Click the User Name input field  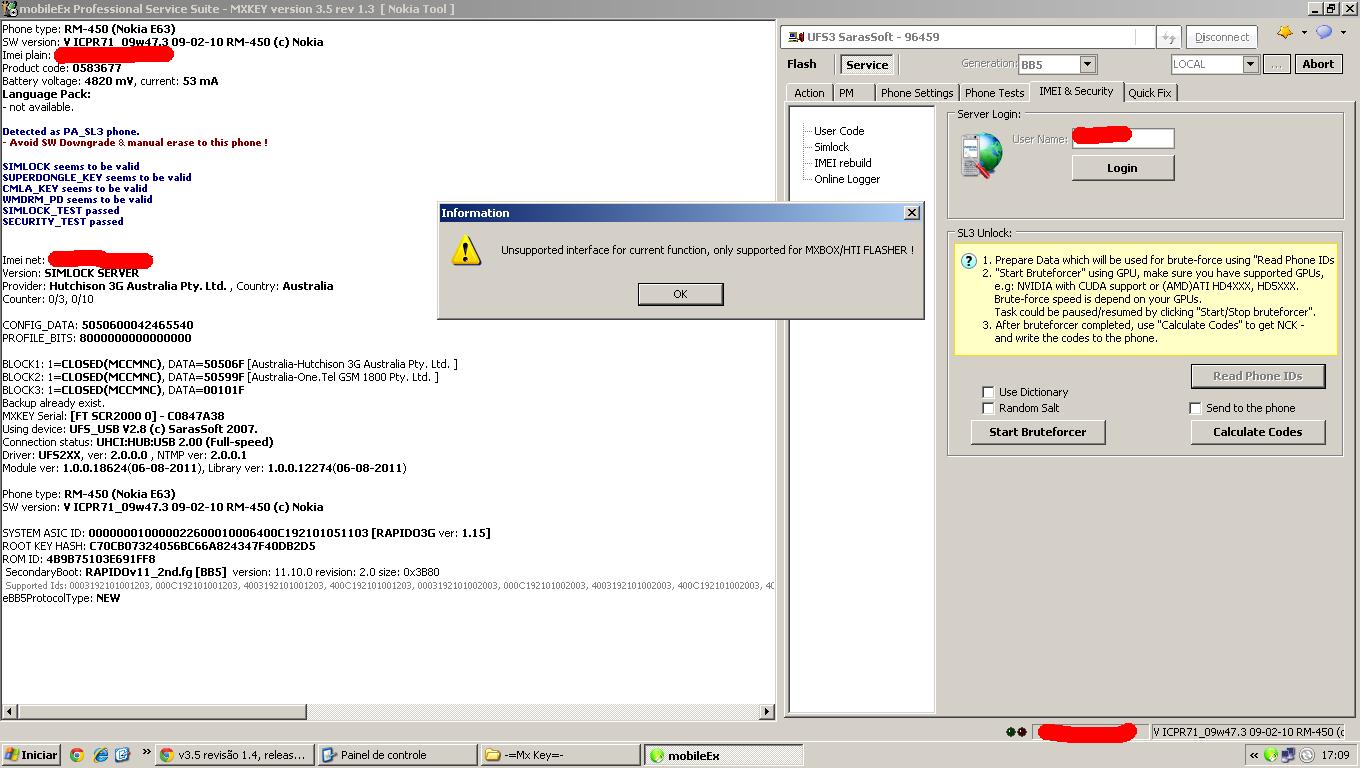coord(1123,138)
